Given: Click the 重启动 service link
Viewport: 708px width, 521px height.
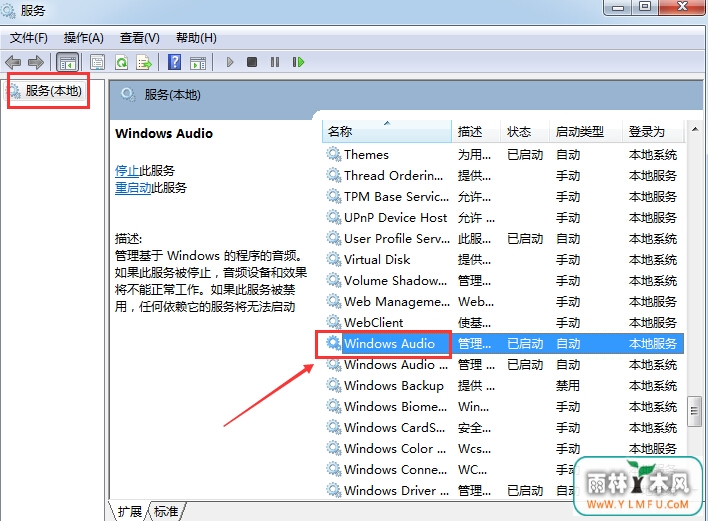Looking at the screenshot, I should 133,187.
